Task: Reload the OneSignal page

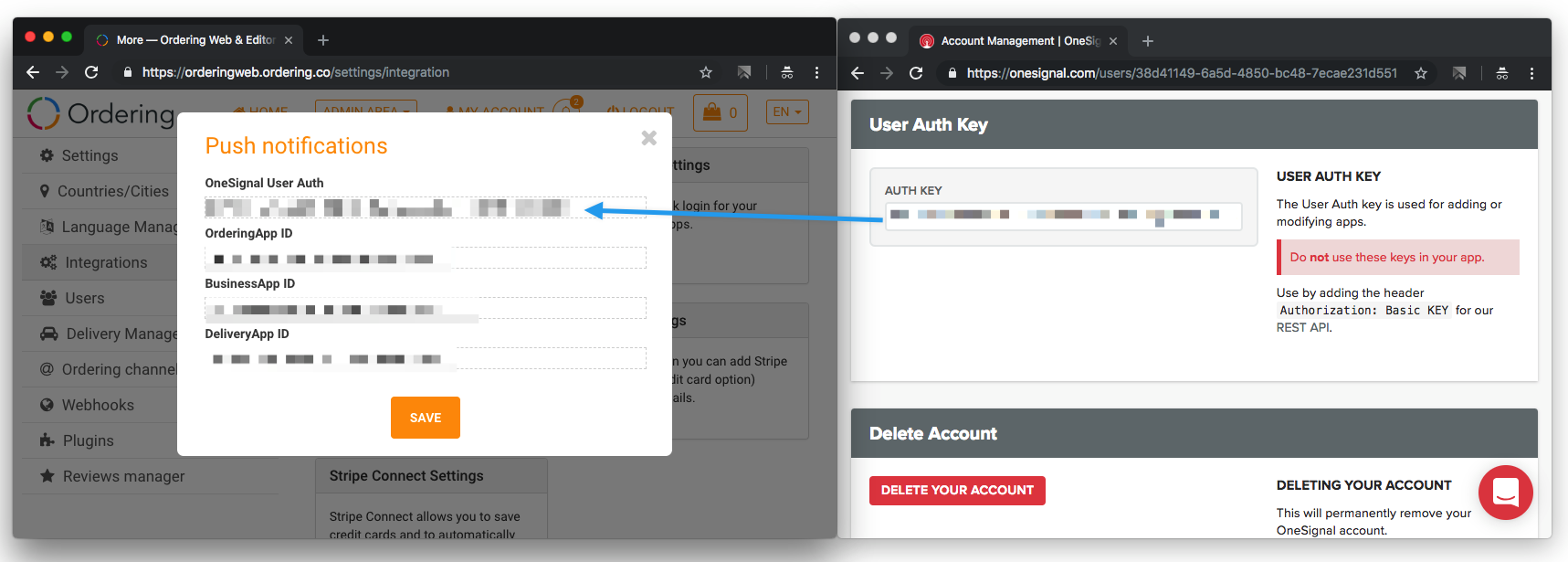Action: [916, 73]
